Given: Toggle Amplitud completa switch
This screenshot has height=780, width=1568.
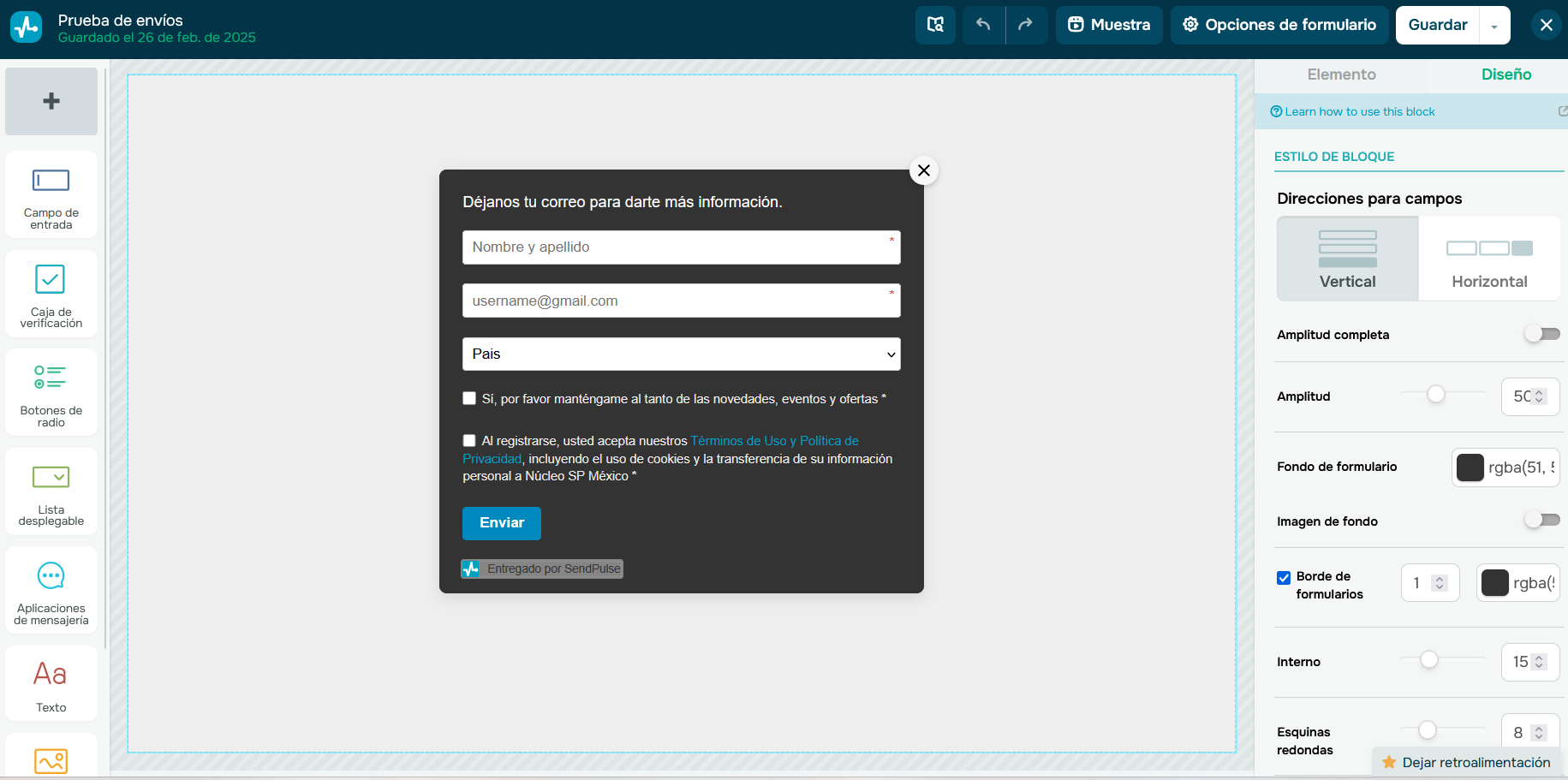Looking at the screenshot, I should coord(1542,334).
